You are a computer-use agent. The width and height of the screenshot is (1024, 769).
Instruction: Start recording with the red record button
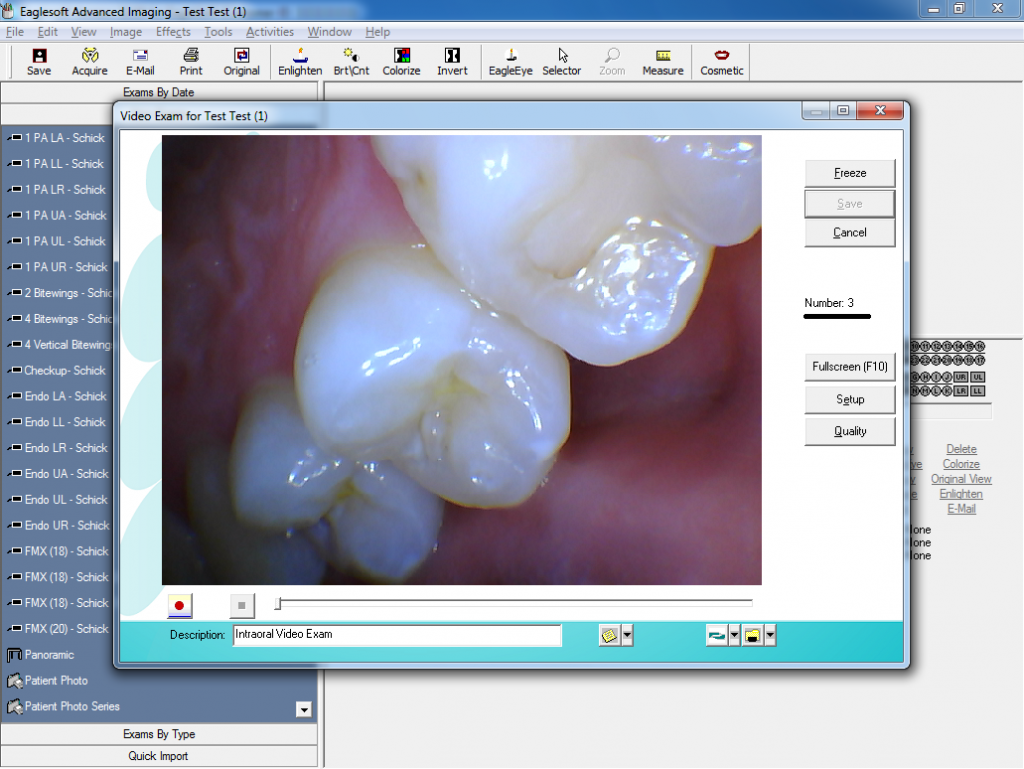[x=180, y=605]
